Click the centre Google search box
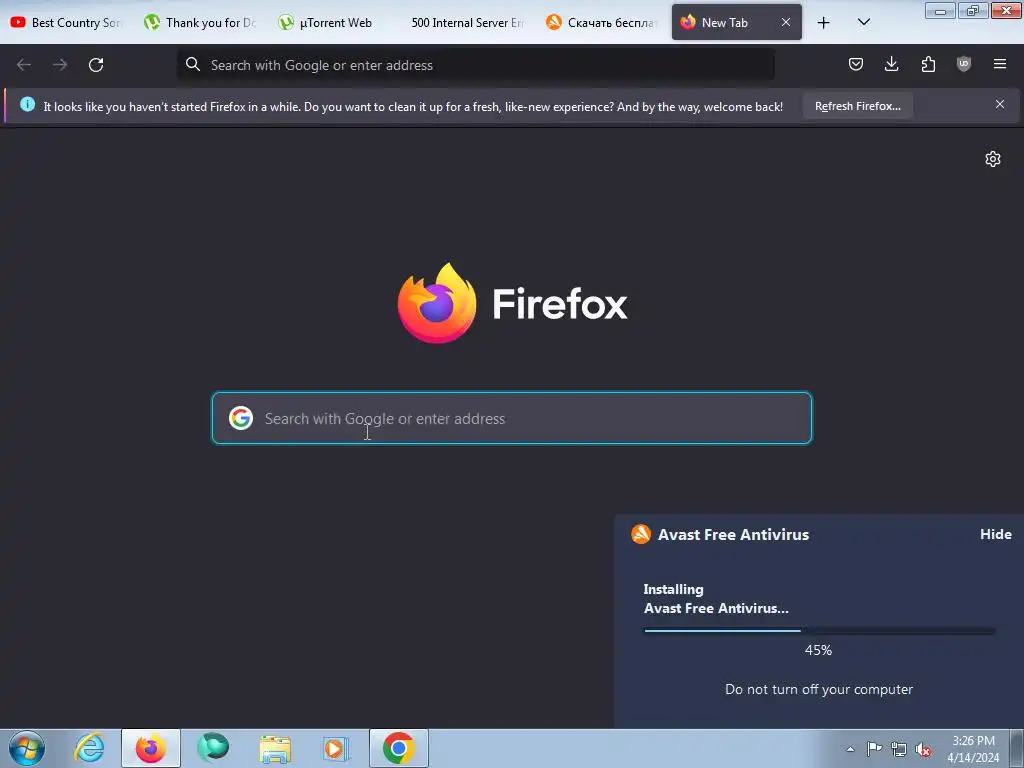The width and height of the screenshot is (1024, 768). [512, 418]
